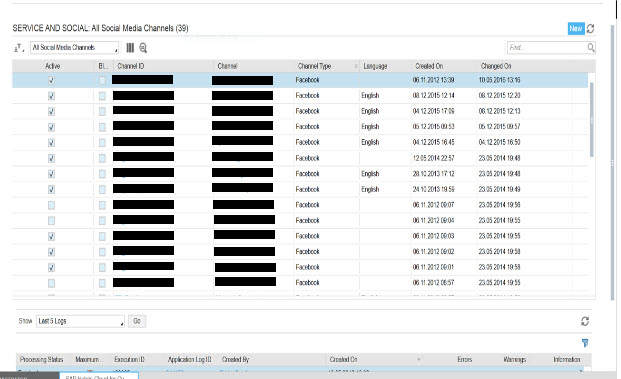The width and height of the screenshot is (621, 379).
Task: Click the sort icon beside the view dropdown
Action: tap(19, 48)
